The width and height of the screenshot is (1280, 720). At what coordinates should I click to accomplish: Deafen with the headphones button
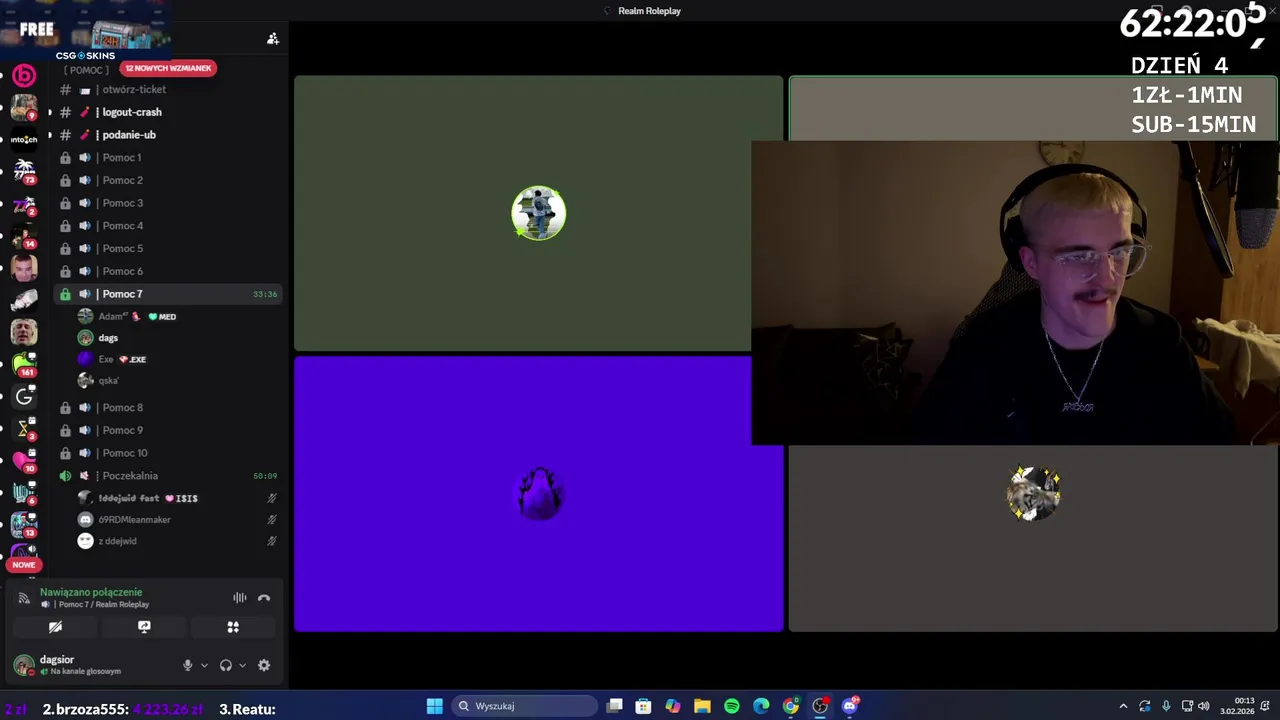226,665
